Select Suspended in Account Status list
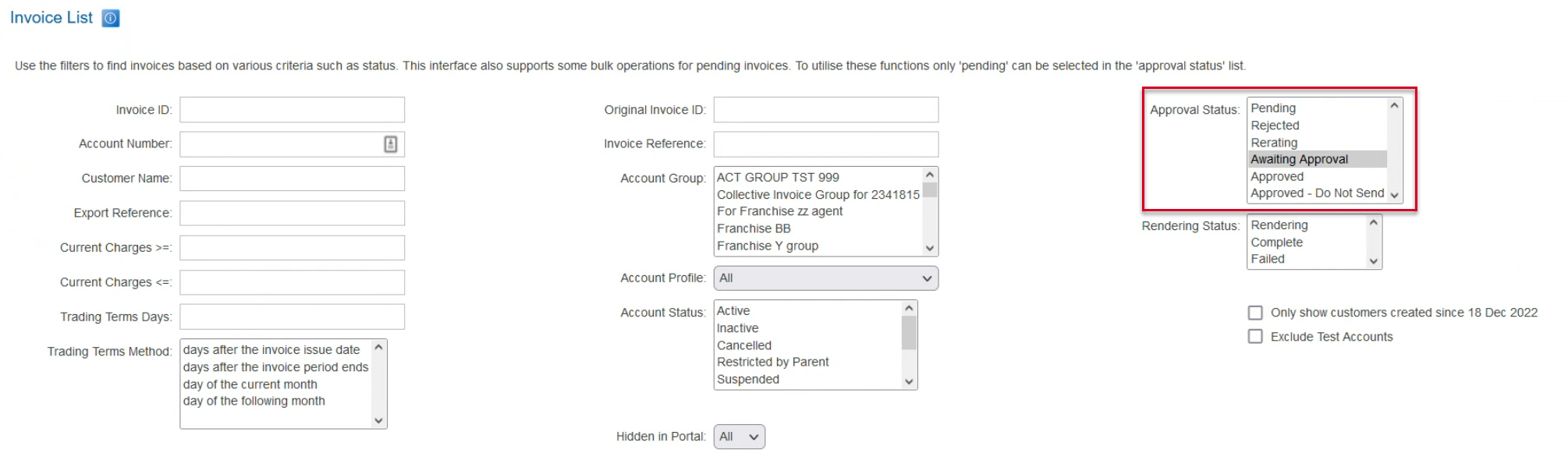The width and height of the screenshot is (1568, 460). [x=747, y=380]
